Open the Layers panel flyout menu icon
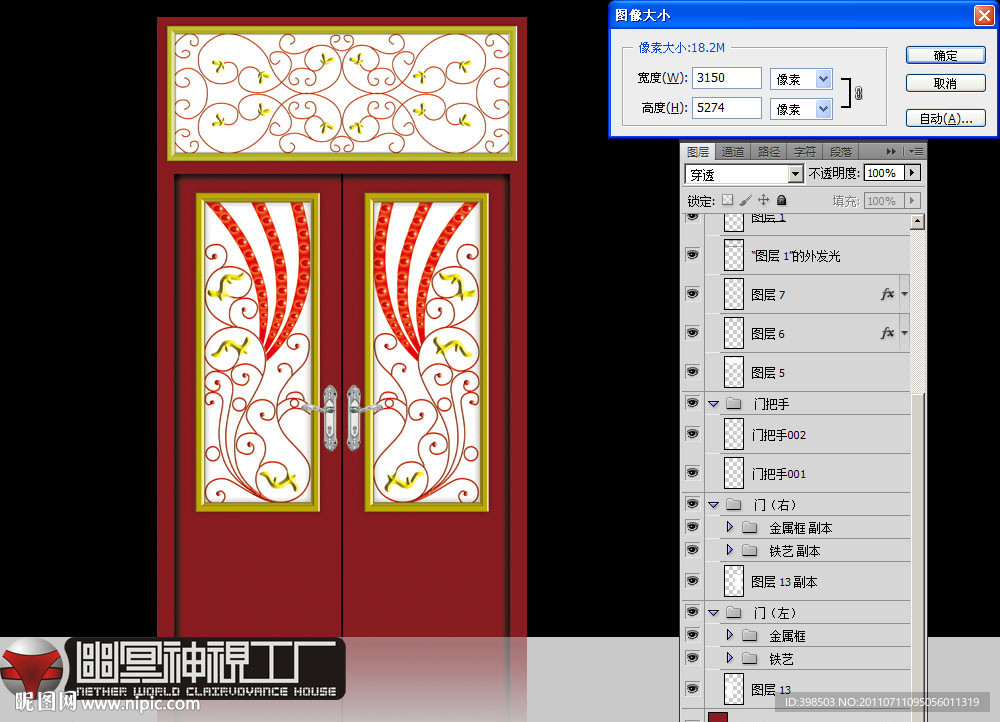1000x722 pixels. (x=916, y=152)
